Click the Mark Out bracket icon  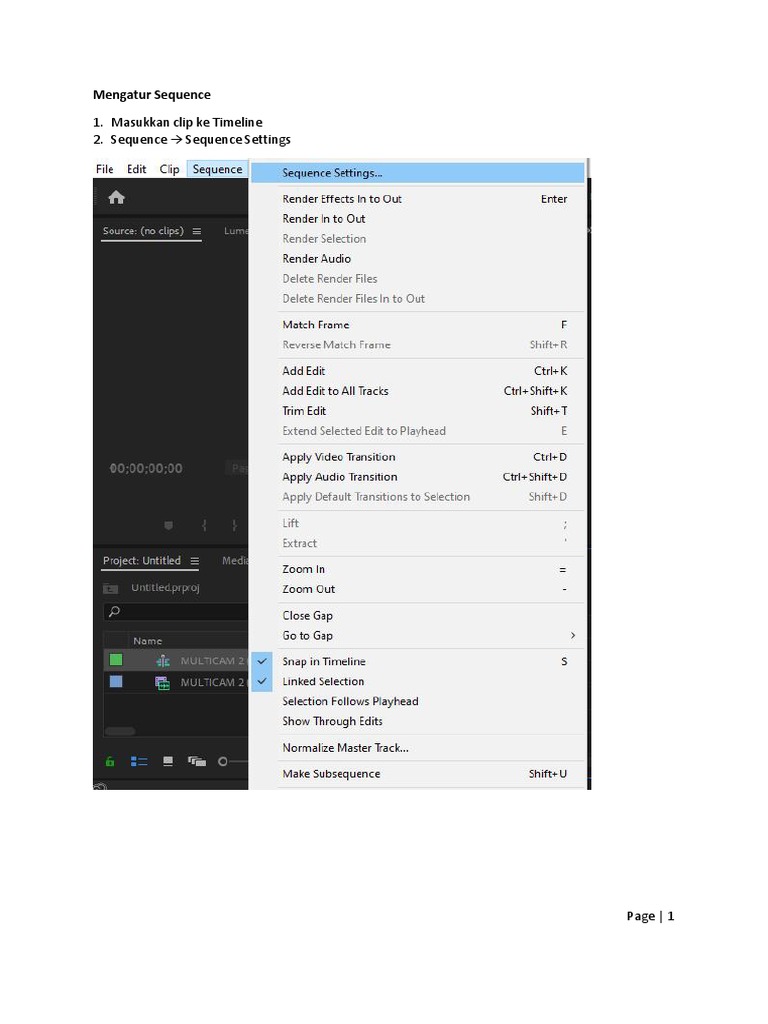[x=234, y=525]
